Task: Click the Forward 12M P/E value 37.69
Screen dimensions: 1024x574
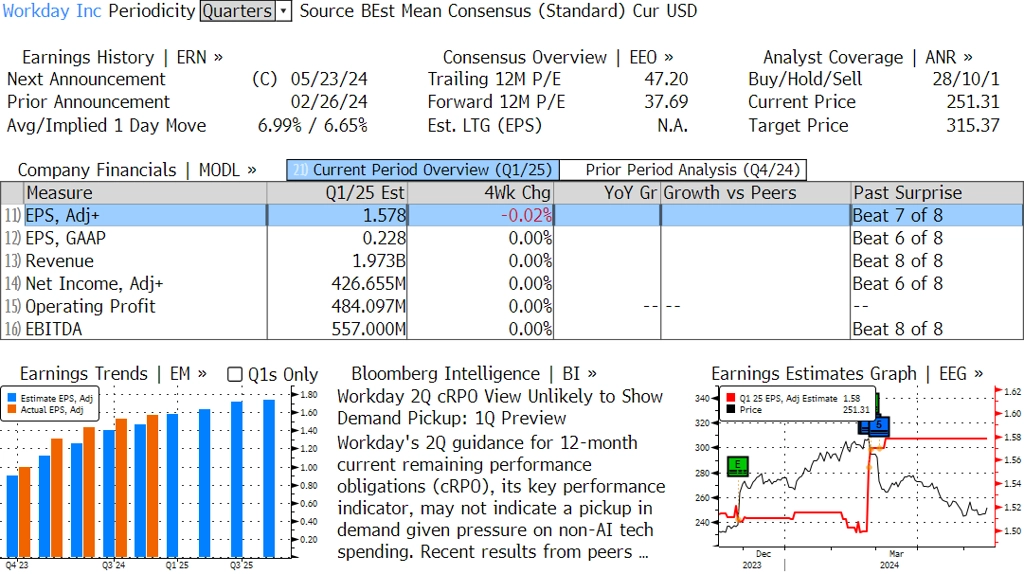Action: coord(666,103)
